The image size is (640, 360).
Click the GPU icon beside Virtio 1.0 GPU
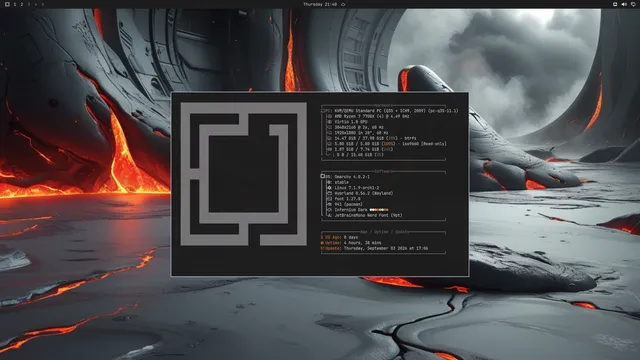(330, 122)
